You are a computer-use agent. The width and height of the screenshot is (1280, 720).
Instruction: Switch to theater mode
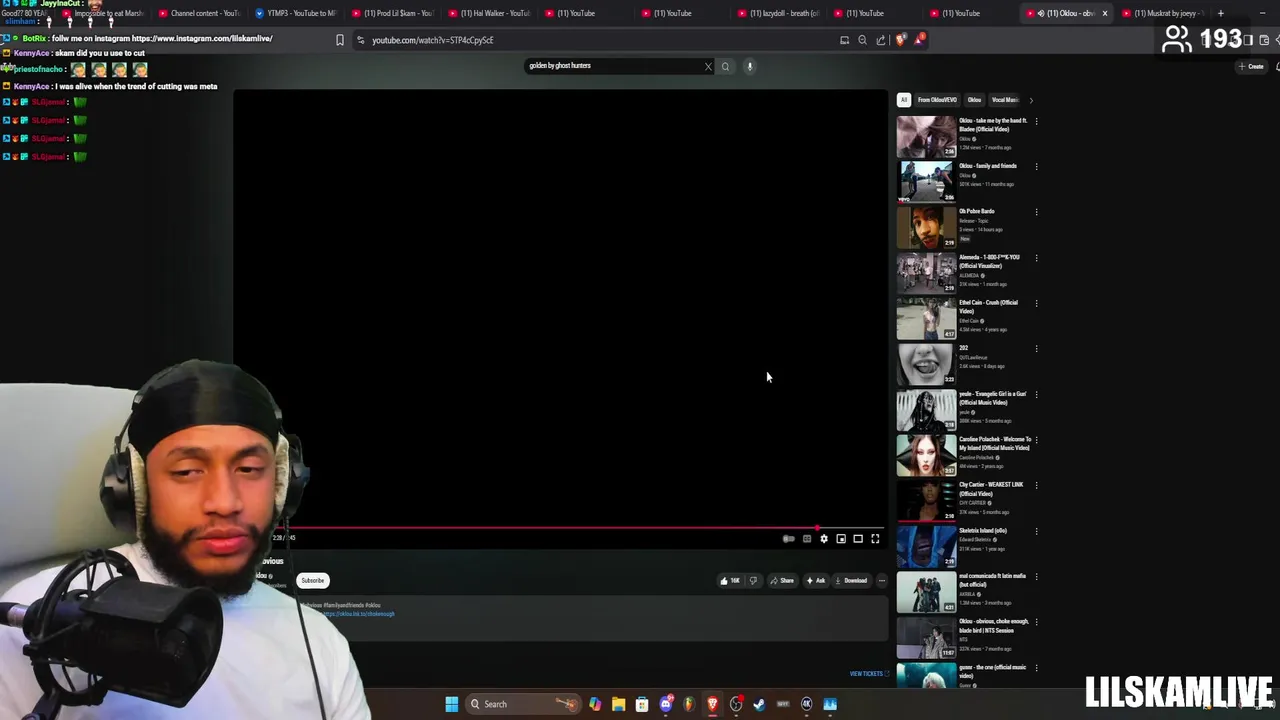858,539
